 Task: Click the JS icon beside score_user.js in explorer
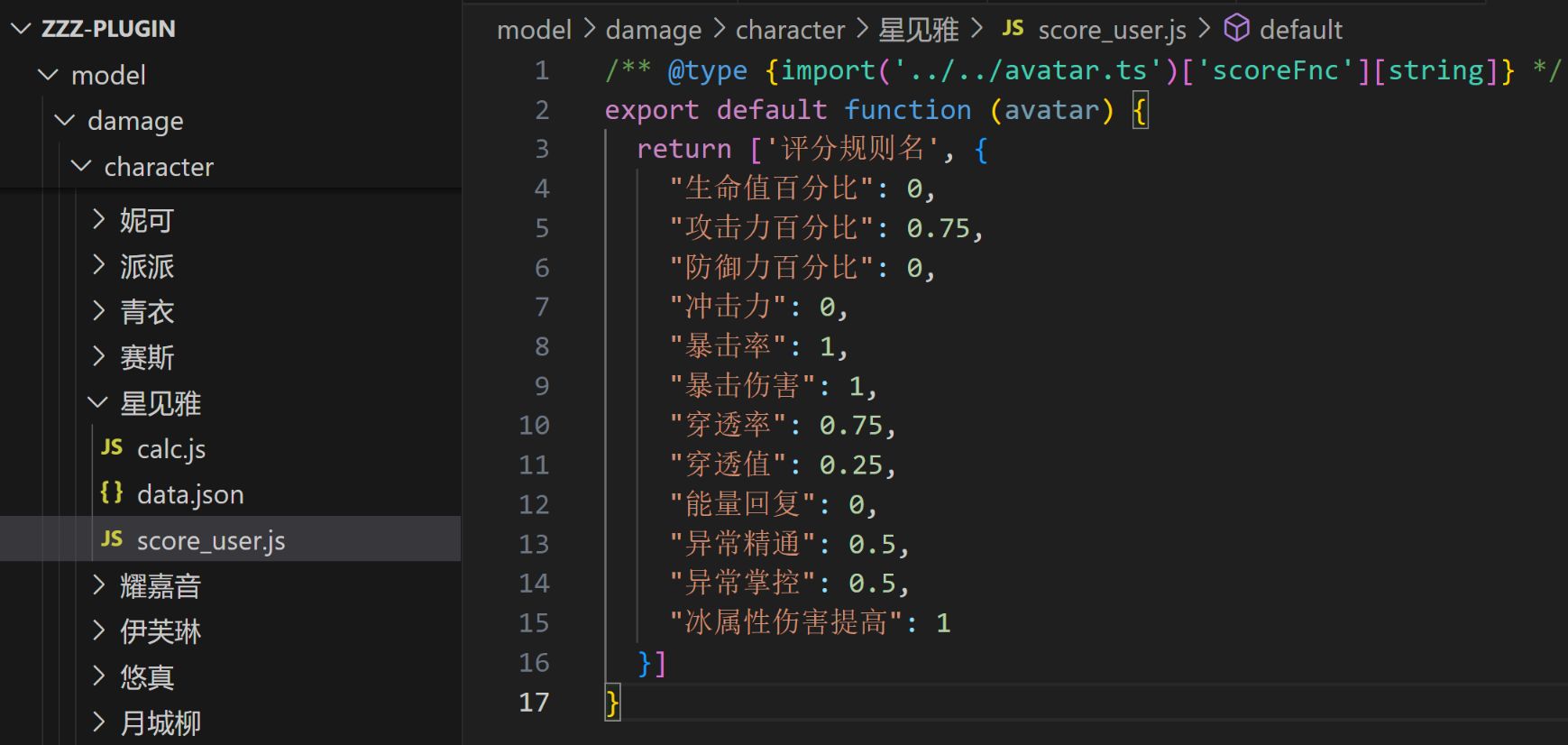click(112, 539)
